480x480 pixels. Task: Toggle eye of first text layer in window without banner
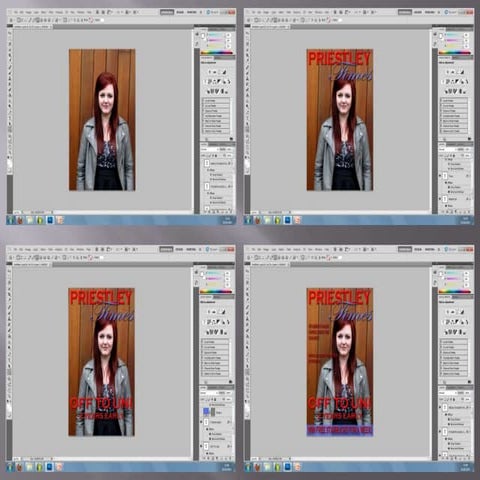tap(202, 422)
